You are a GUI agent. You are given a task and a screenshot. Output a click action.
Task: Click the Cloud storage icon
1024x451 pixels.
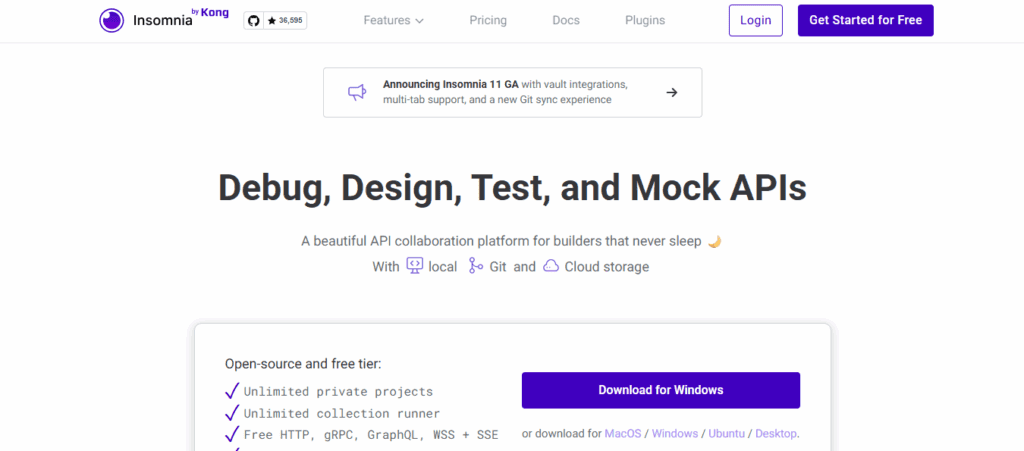pos(551,266)
